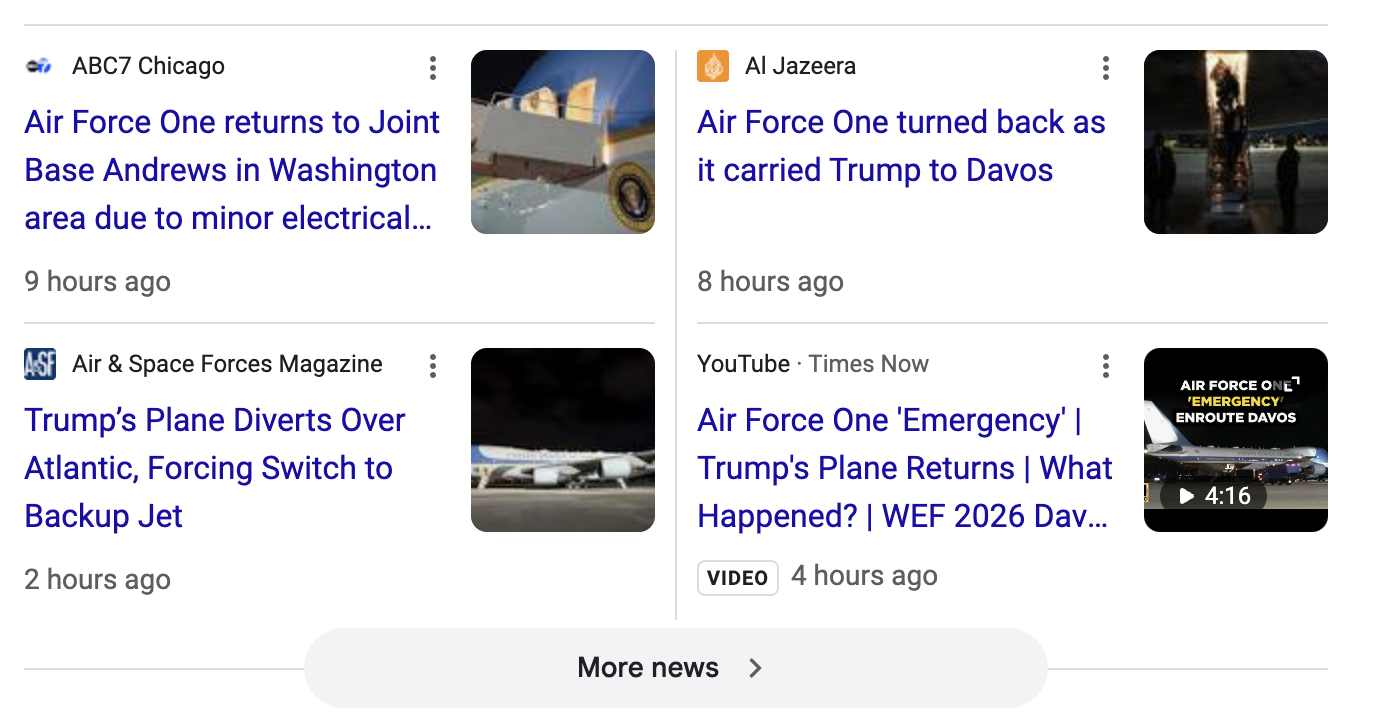Image resolution: width=1396 pixels, height=714 pixels.
Task: Open the Air & Space Forces plane thumbnail
Action: tap(562, 440)
